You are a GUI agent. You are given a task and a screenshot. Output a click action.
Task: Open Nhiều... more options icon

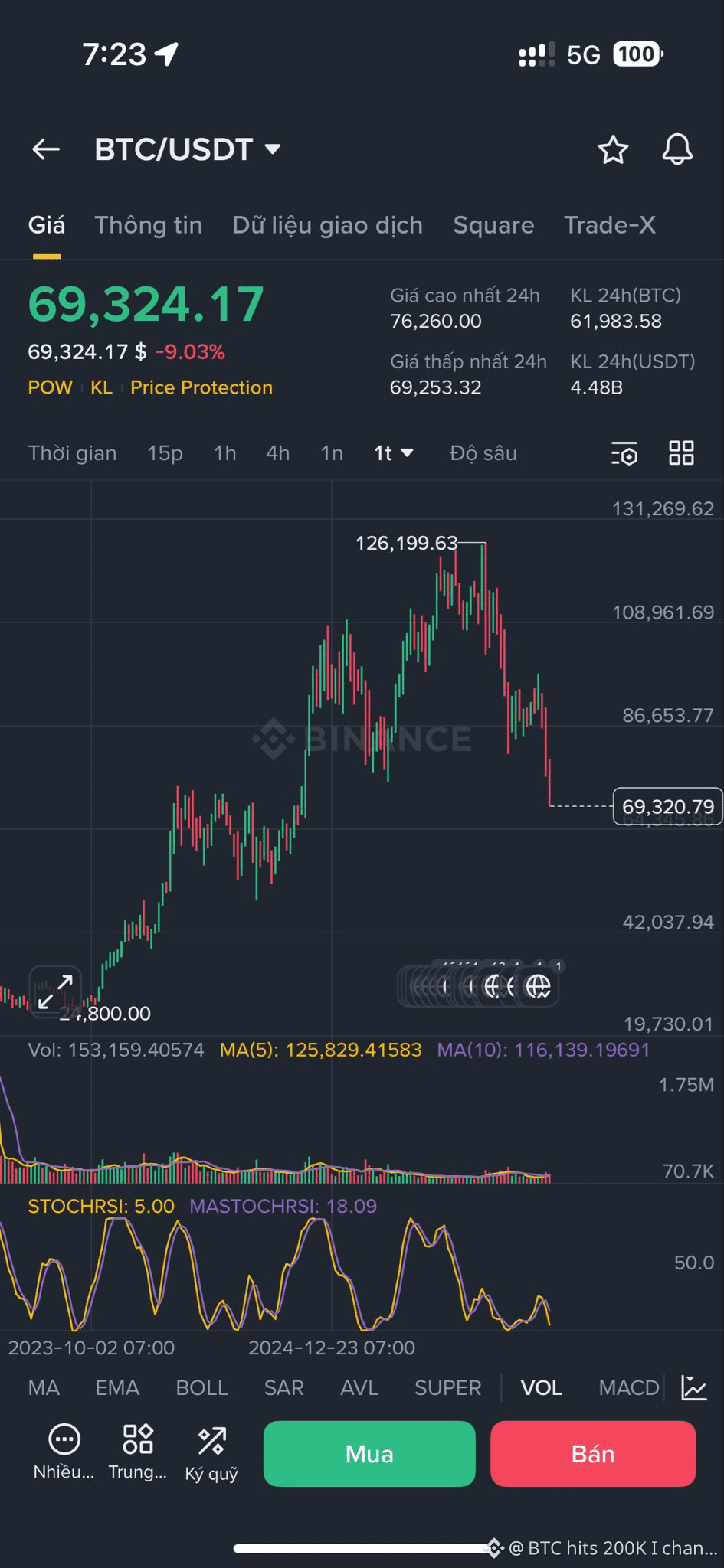click(x=64, y=1439)
